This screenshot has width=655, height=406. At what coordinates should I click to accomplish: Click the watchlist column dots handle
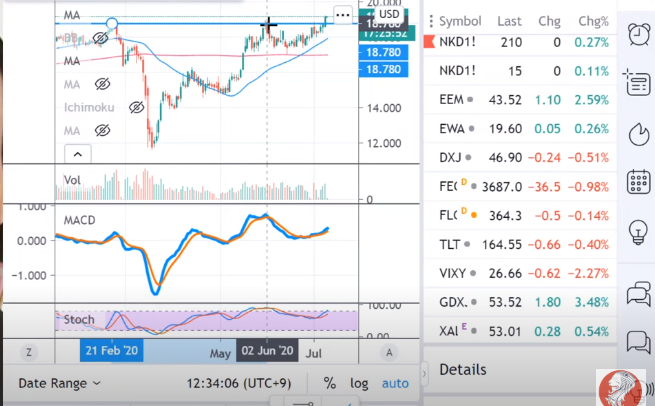[431, 21]
